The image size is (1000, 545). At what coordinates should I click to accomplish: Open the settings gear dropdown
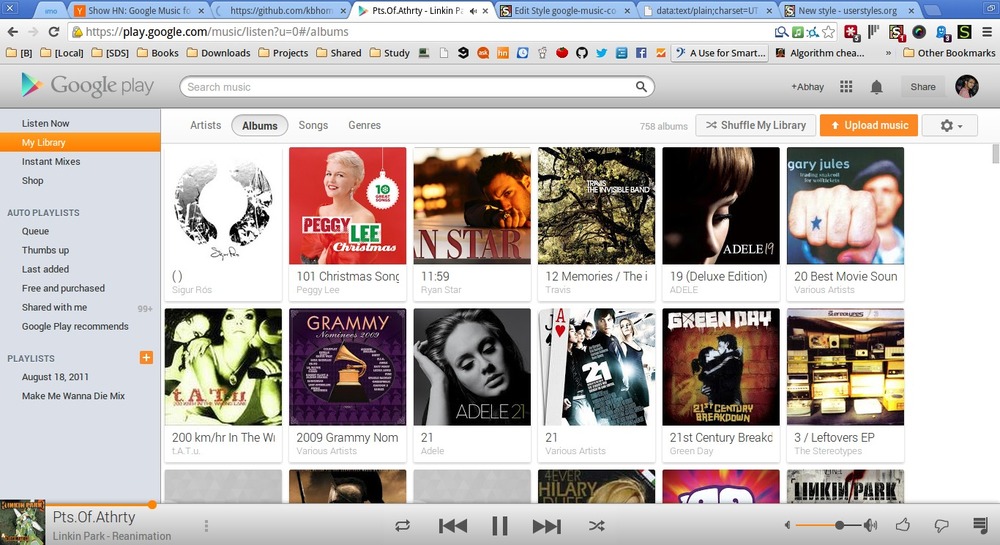951,126
